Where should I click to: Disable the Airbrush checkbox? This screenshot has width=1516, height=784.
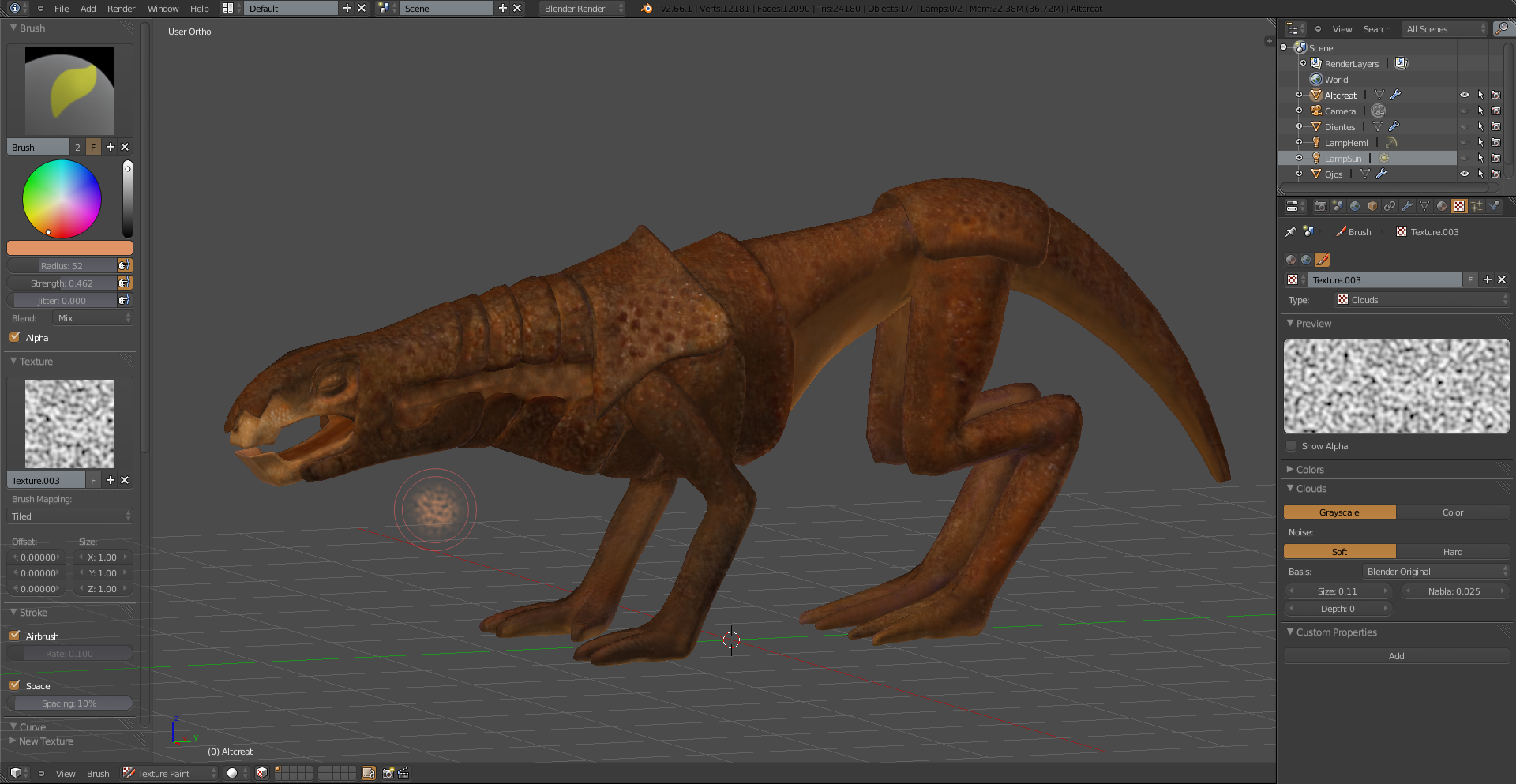tap(15, 636)
